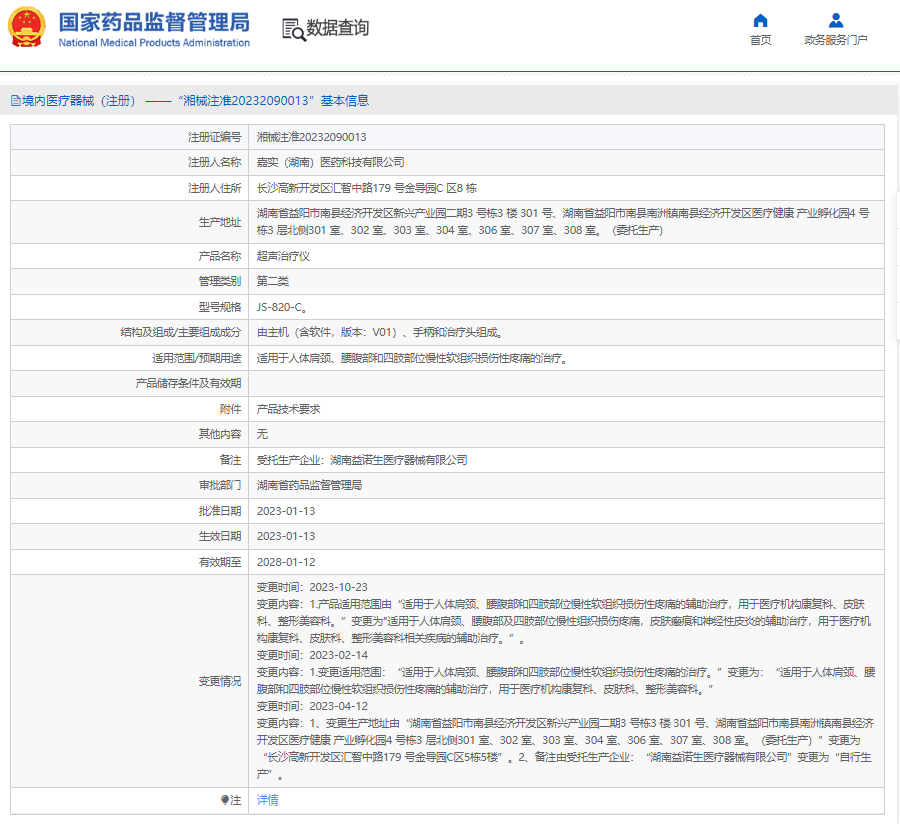This screenshot has height=824, width=900.
Task: Select the 注册证编号 row label
Action: point(215,137)
